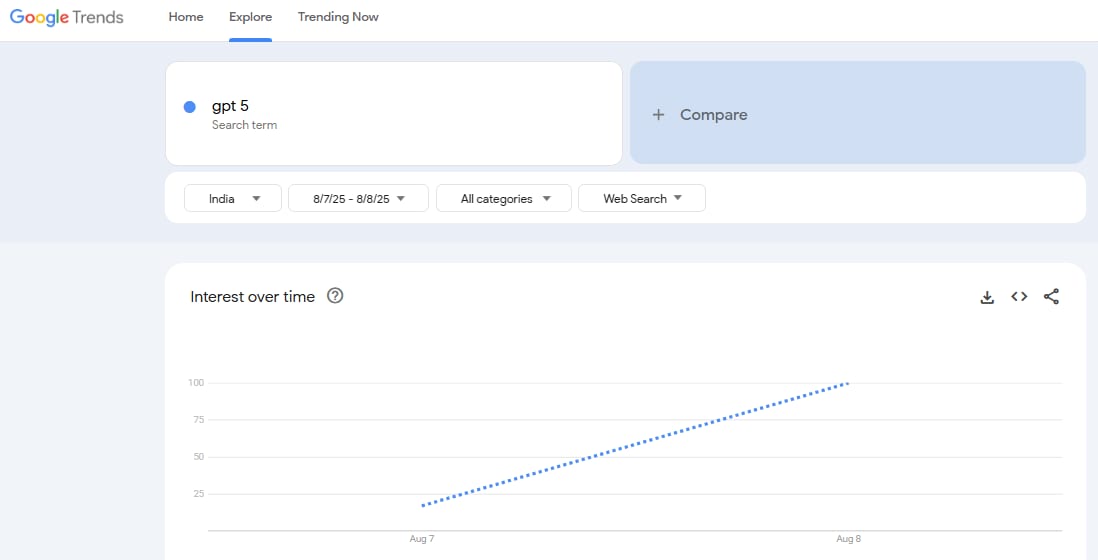Add a comparison term with Compare

[858, 113]
